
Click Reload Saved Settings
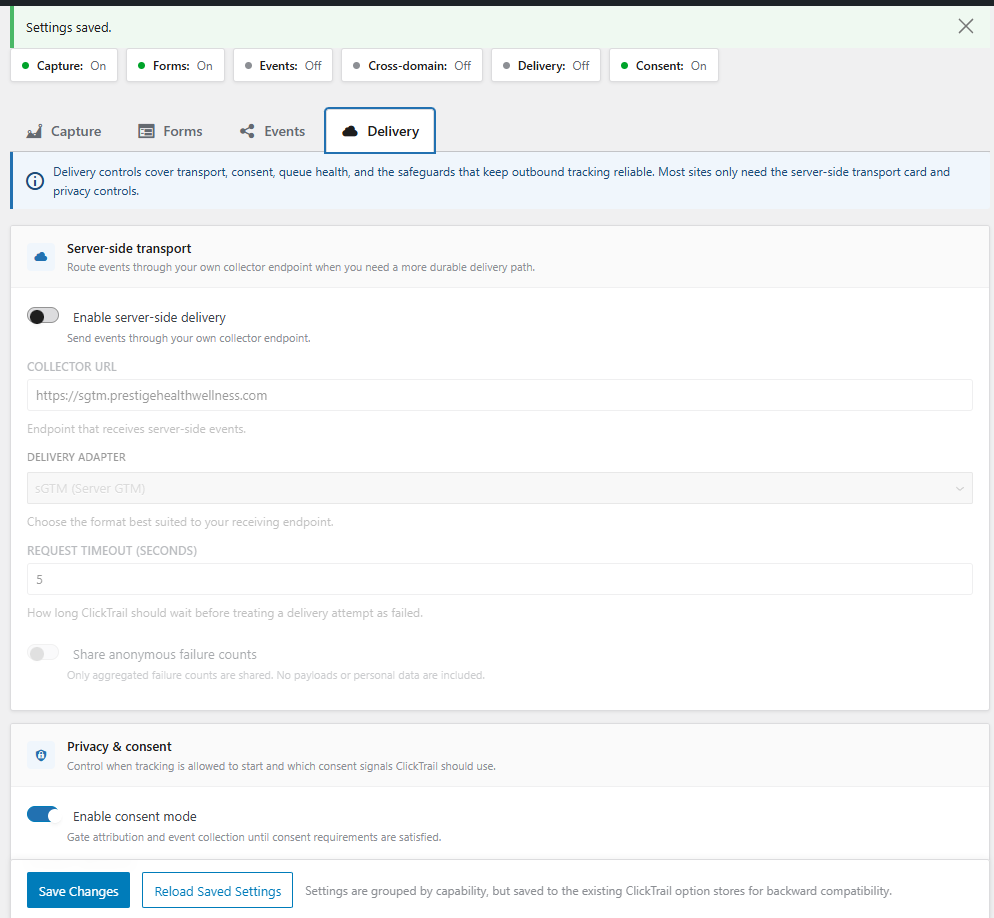[217, 890]
